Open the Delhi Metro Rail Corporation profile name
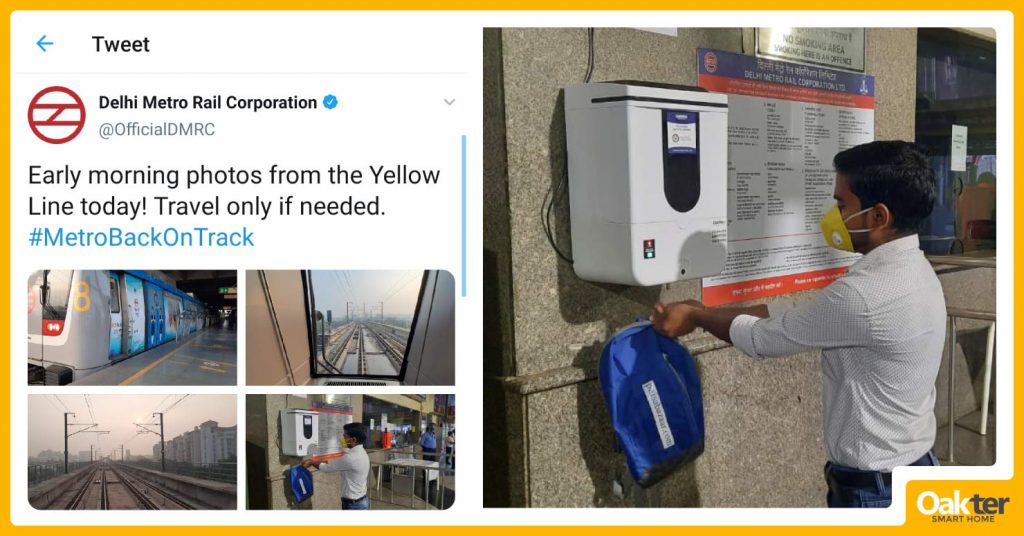Image resolution: width=1024 pixels, height=536 pixels. coord(208,102)
